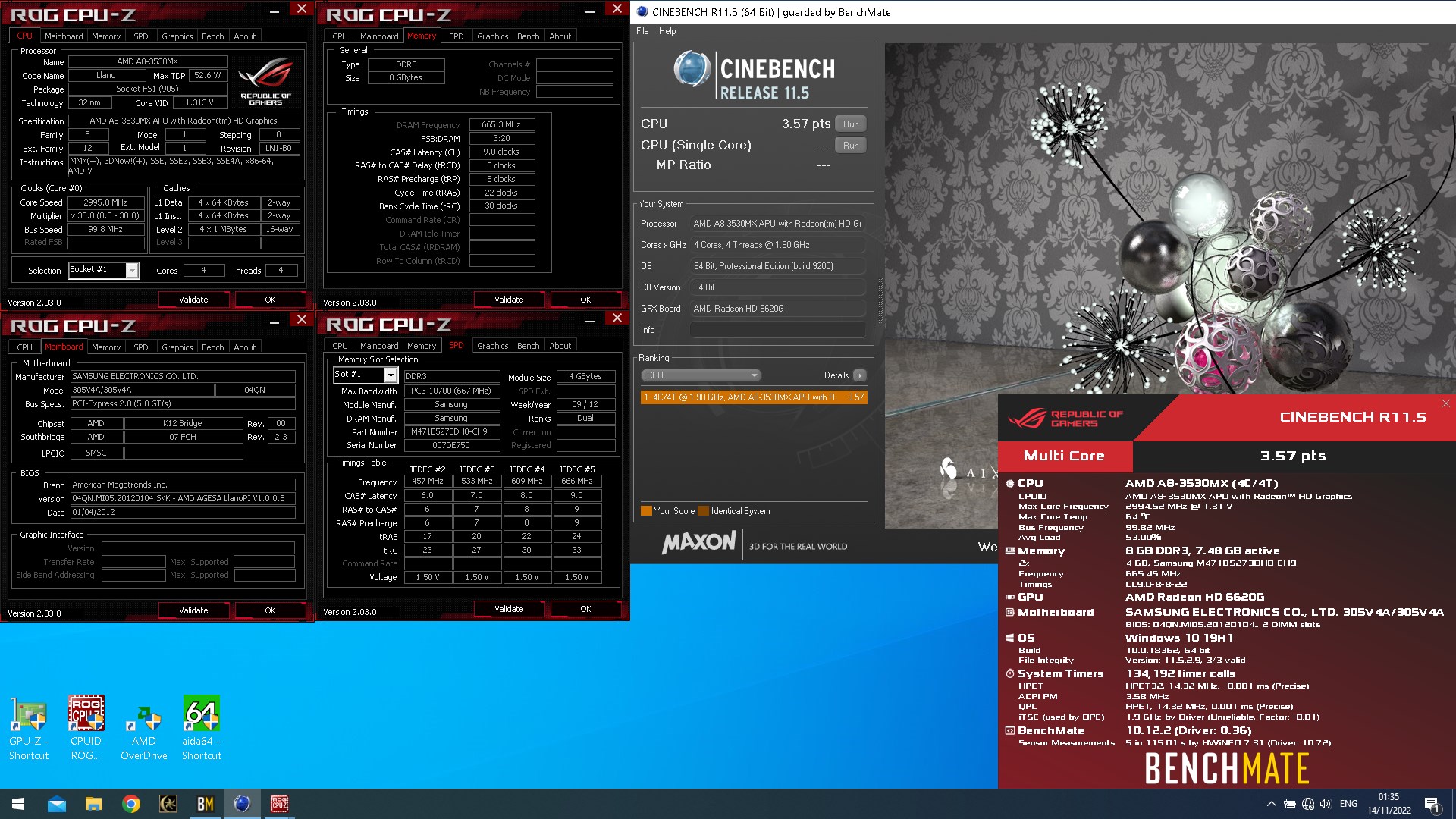Click the yellow K icon on taskbar
Viewport: 1456px width, 819px height.
[x=168, y=804]
